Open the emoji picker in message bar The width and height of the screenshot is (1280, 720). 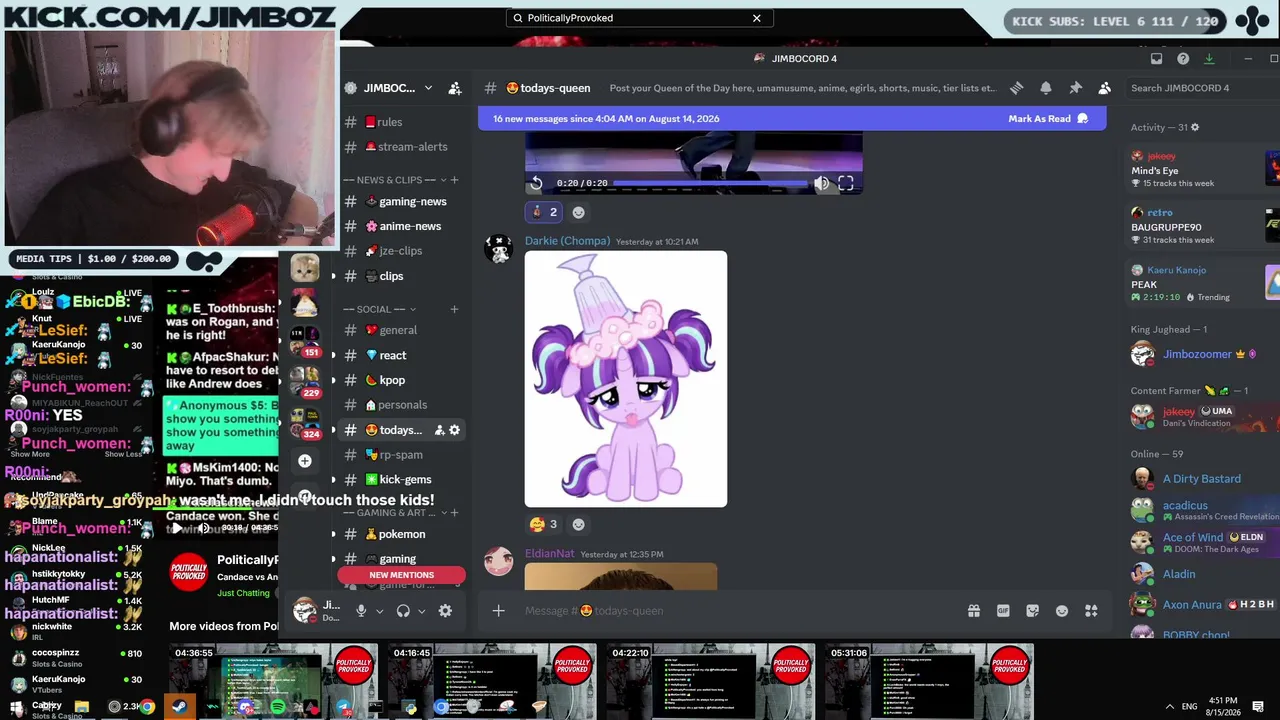(x=1062, y=611)
